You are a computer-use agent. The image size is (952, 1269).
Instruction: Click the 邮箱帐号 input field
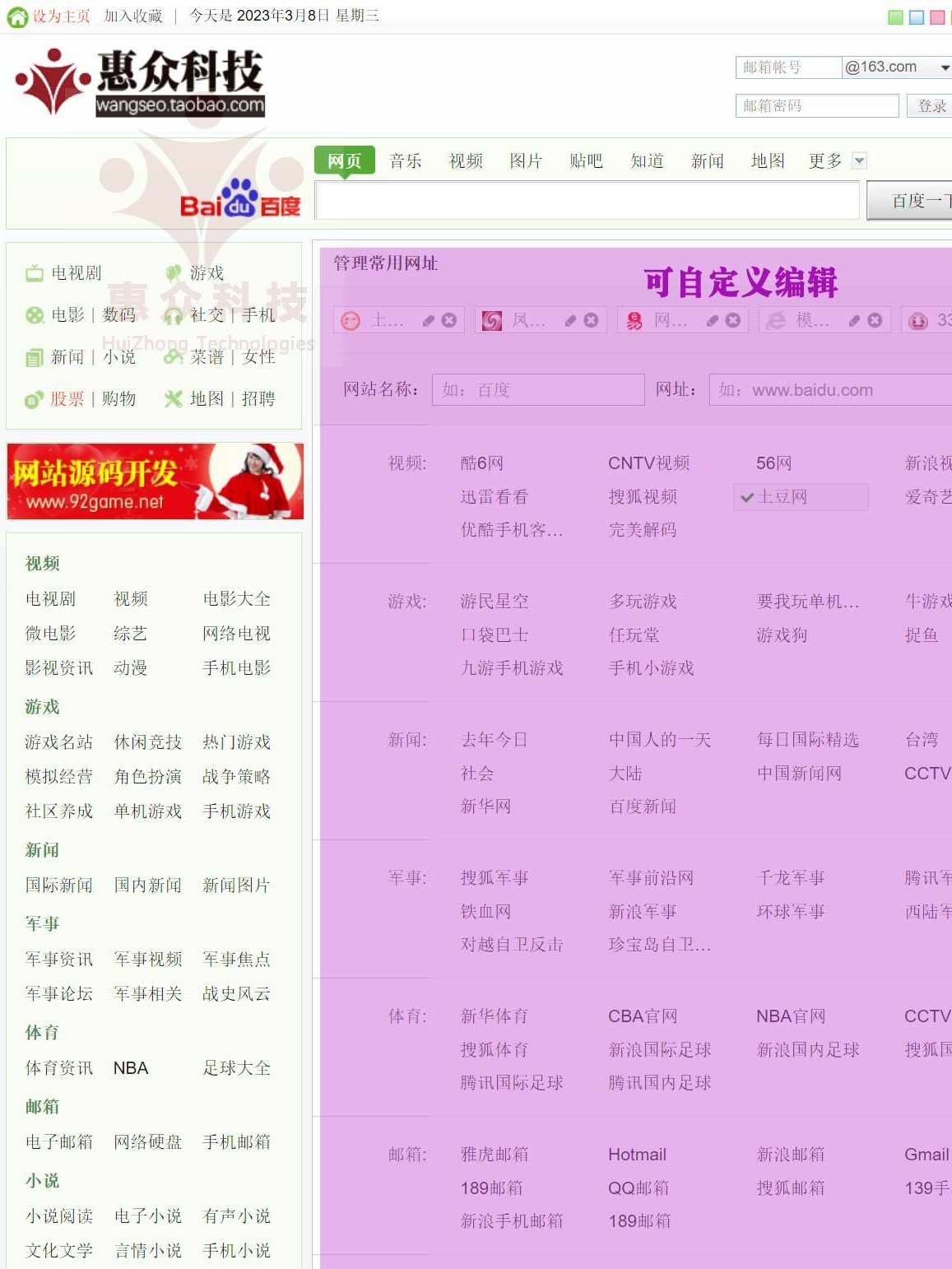(x=788, y=67)
